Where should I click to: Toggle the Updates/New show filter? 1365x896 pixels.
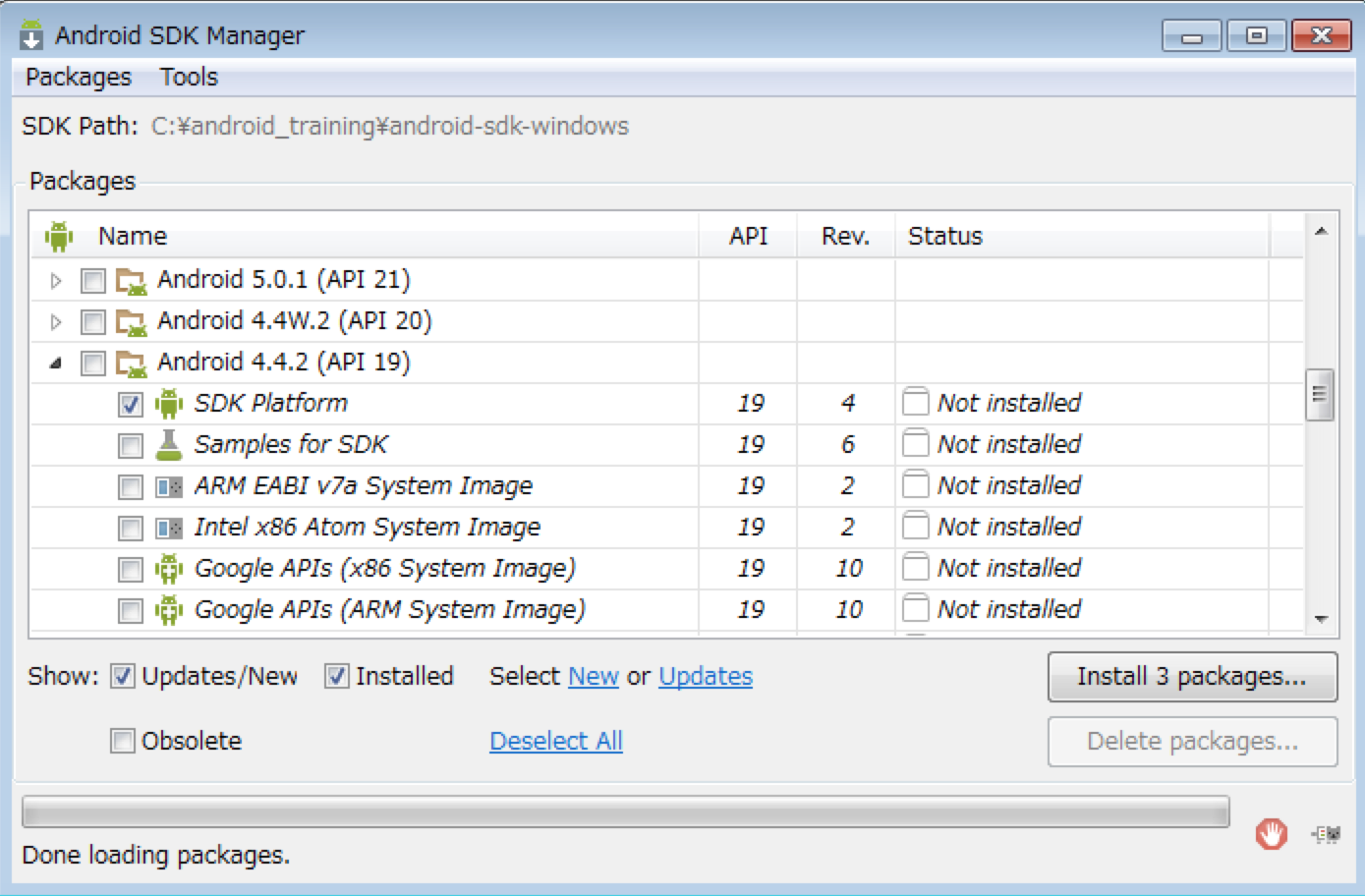click(123, 676)
